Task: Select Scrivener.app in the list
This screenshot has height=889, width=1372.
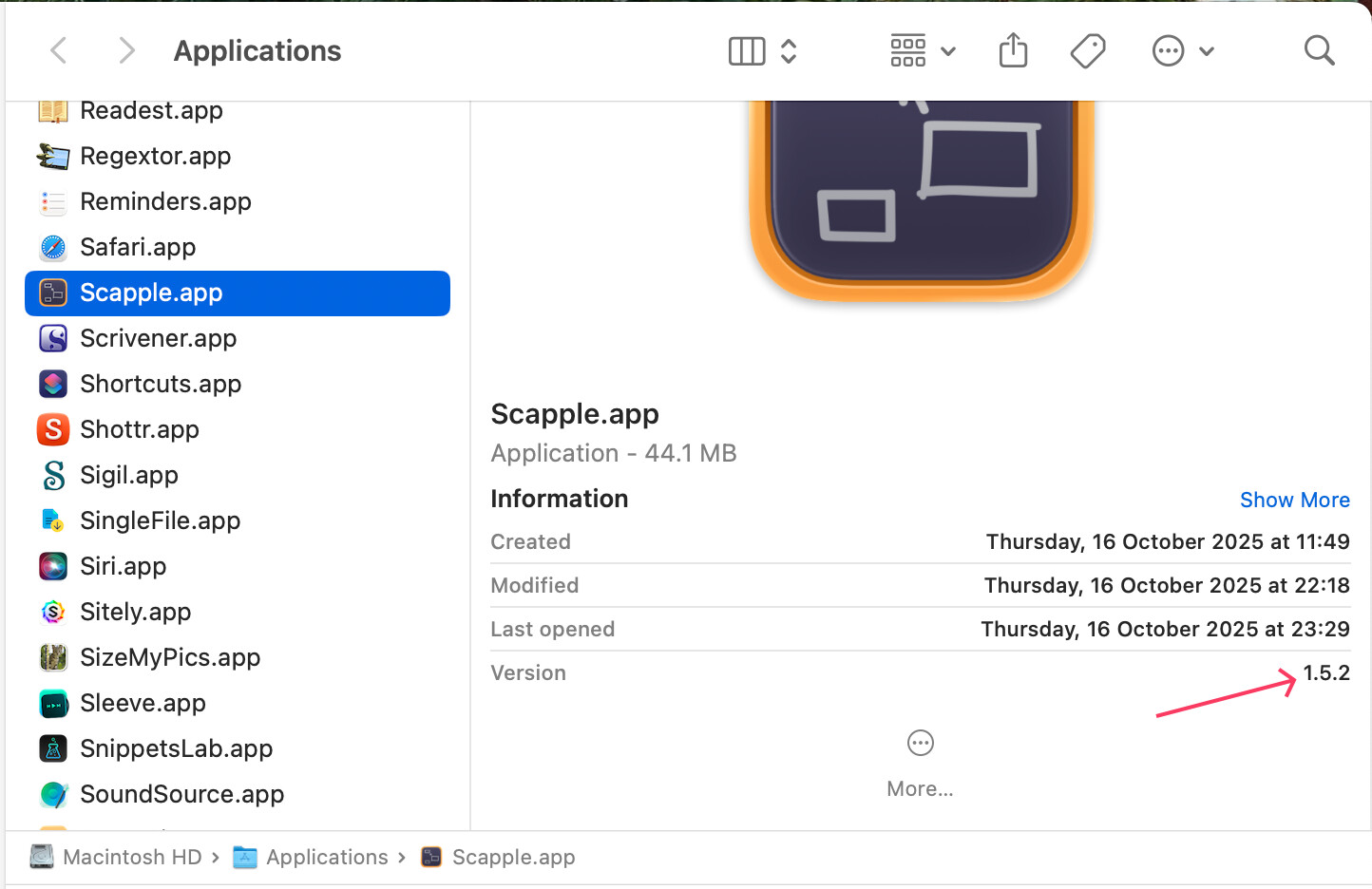Action: 158,338
